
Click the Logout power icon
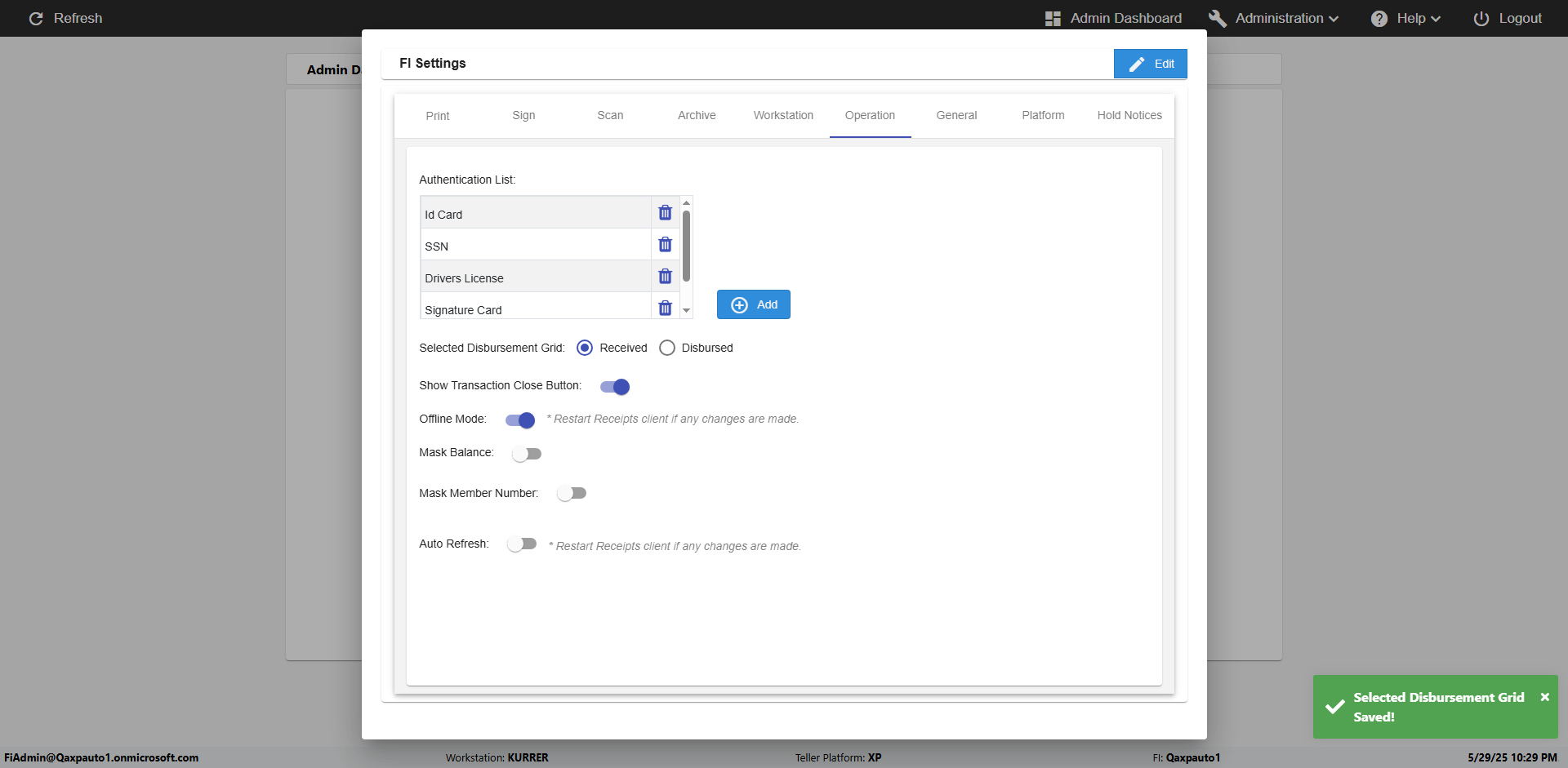(1481, 18)
